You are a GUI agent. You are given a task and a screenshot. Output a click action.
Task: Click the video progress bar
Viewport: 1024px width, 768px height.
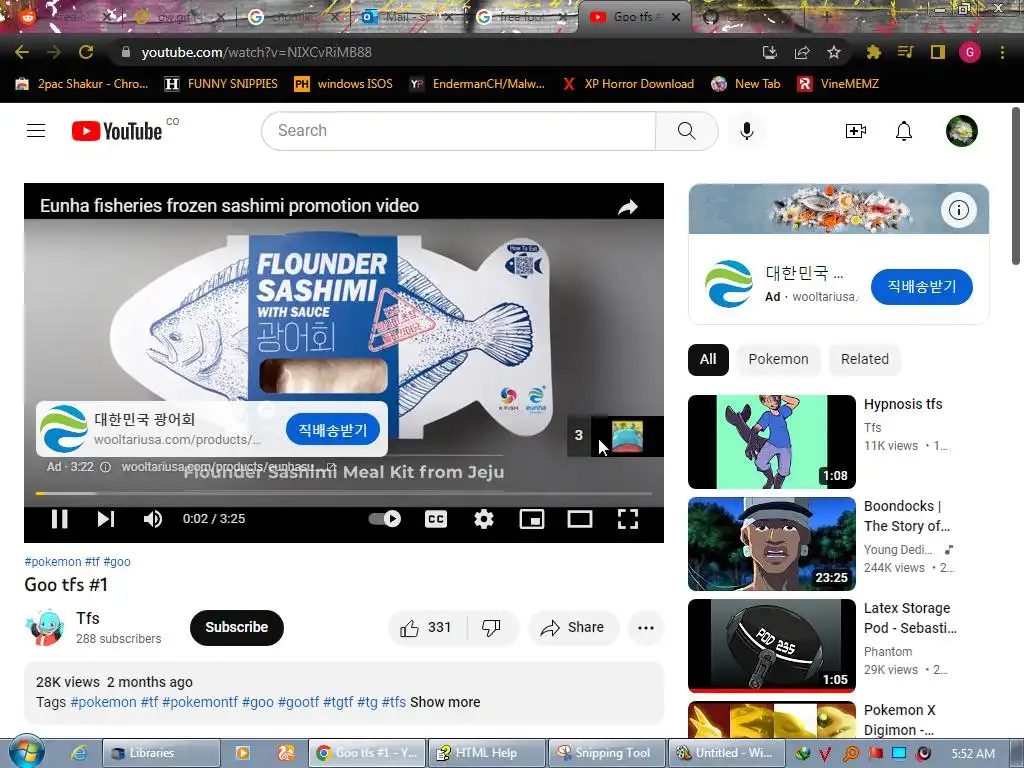(344, 493)
